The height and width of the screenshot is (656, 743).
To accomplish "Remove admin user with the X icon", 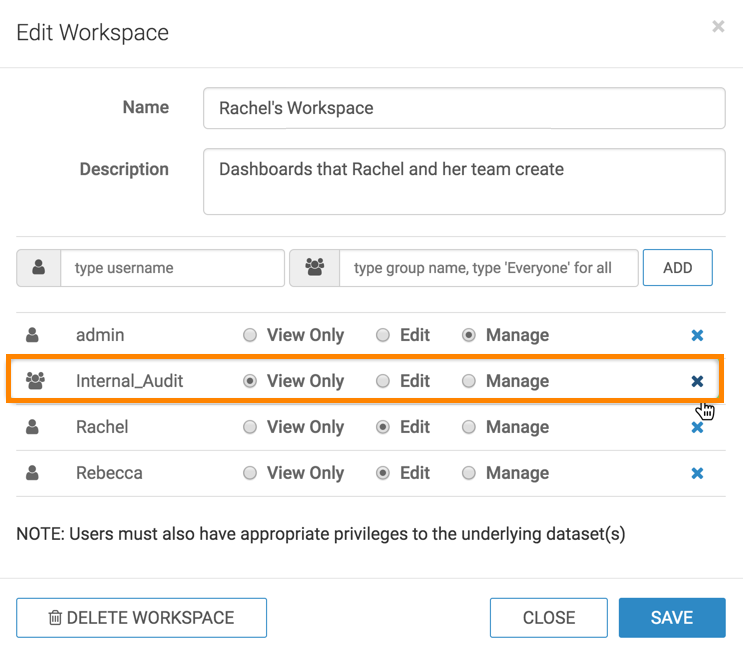I will 697,336.
